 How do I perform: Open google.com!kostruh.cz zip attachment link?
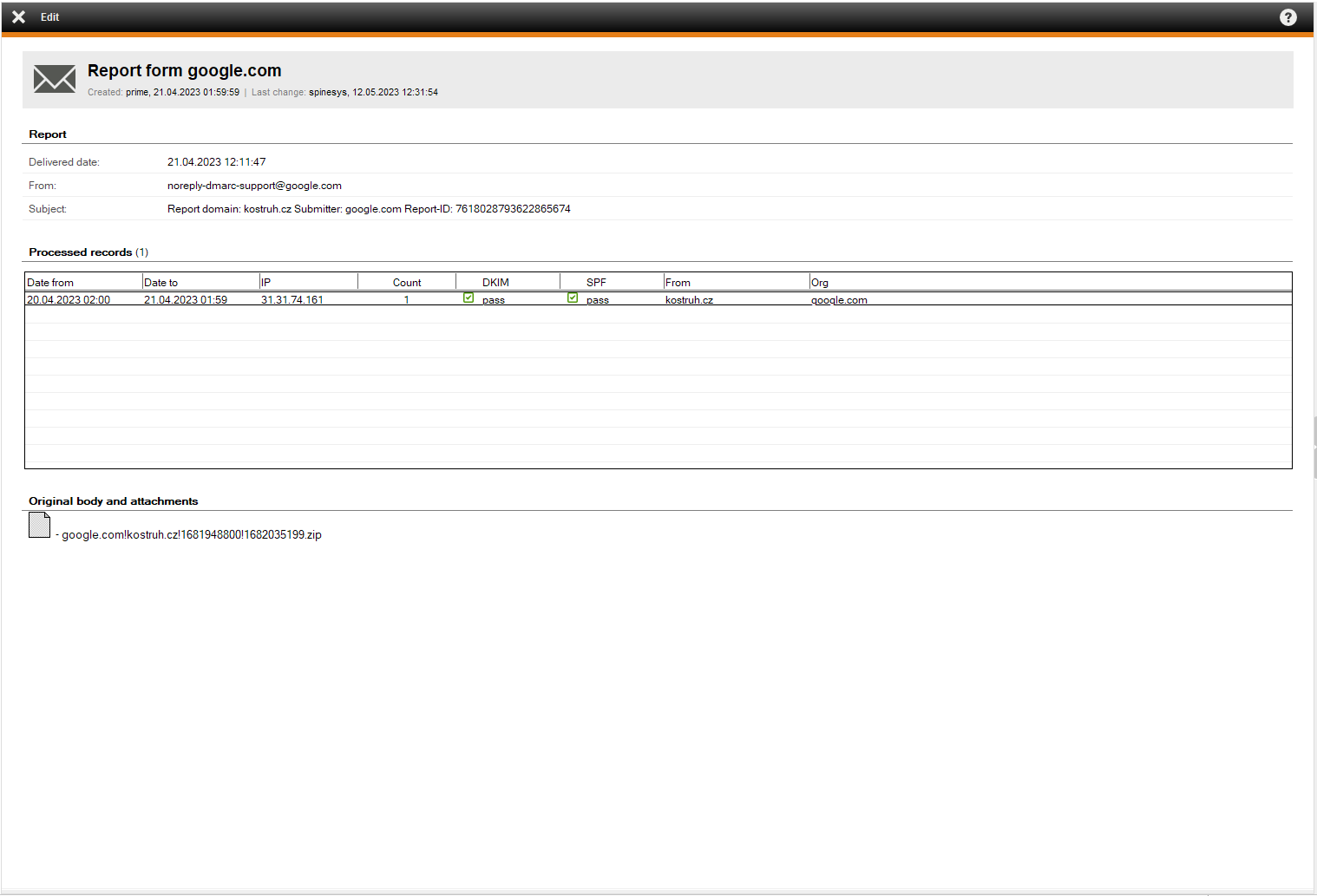tap(192, 535)
